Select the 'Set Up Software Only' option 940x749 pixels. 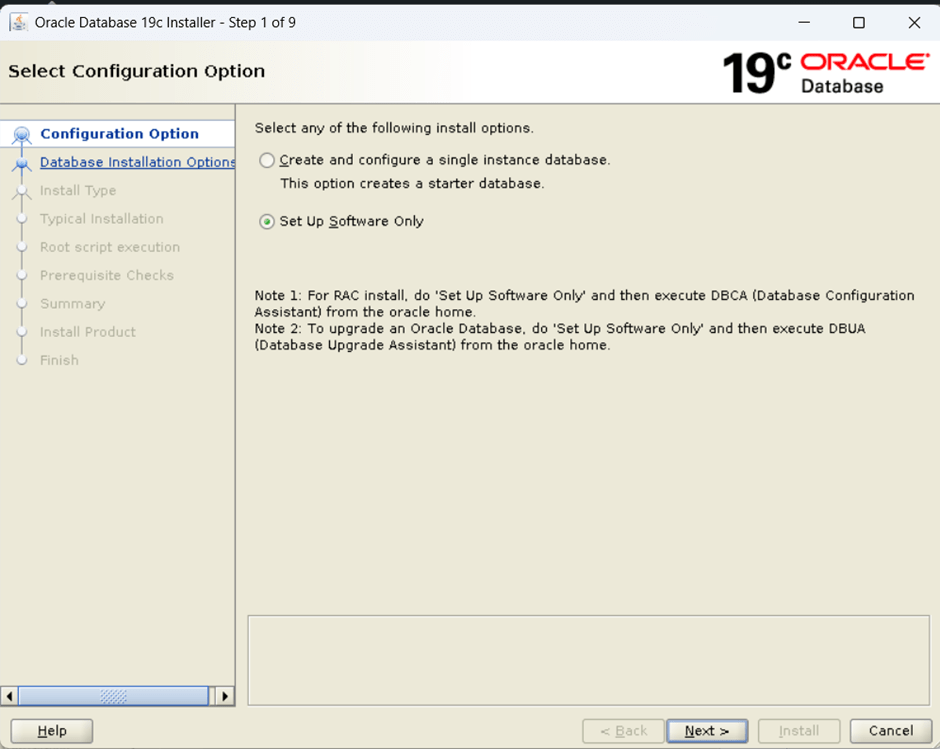267,222
